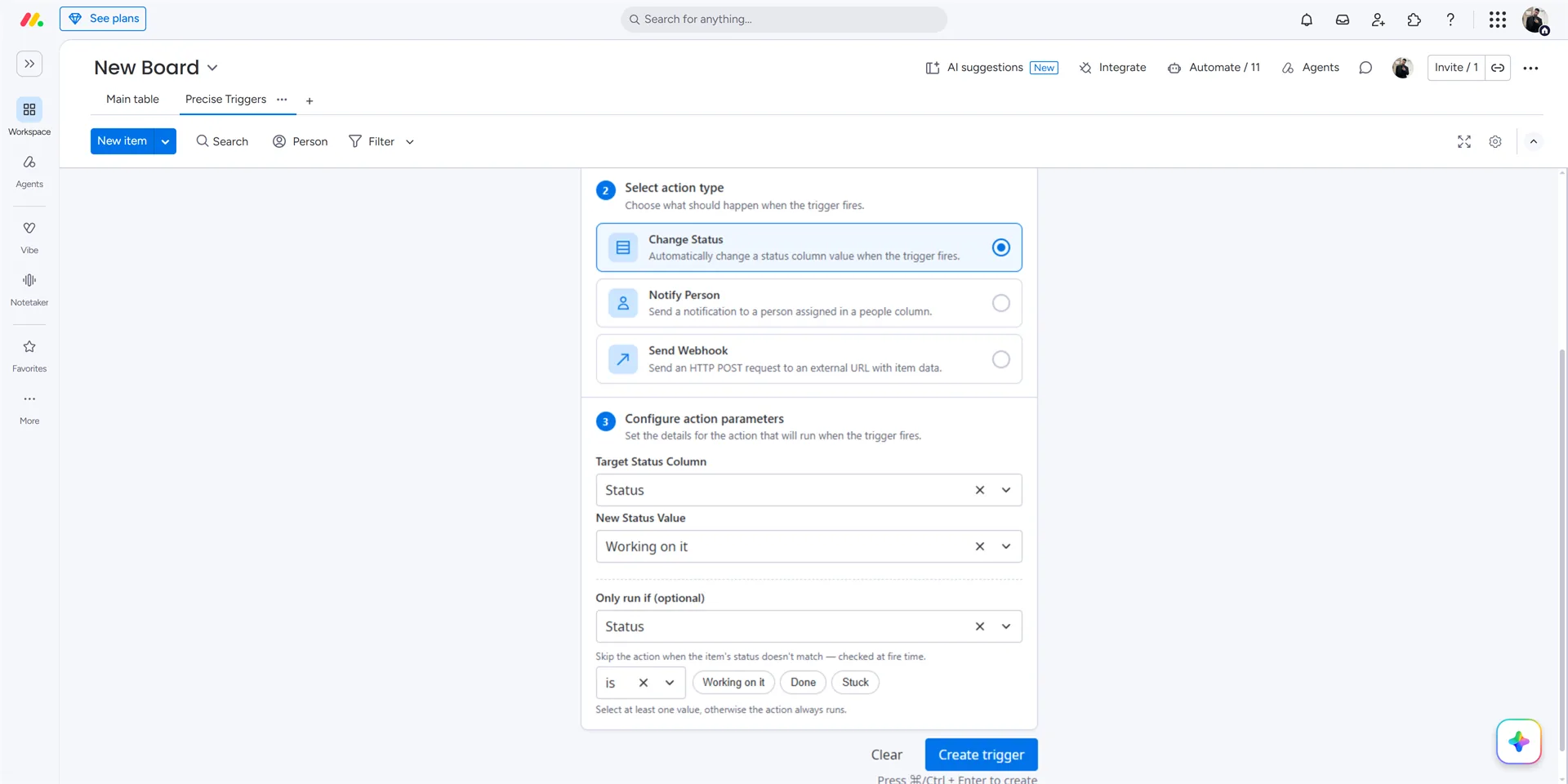Open the More menu in the sidebar
This screenshot has height=784, width=1568.
(x=29, y=408)
